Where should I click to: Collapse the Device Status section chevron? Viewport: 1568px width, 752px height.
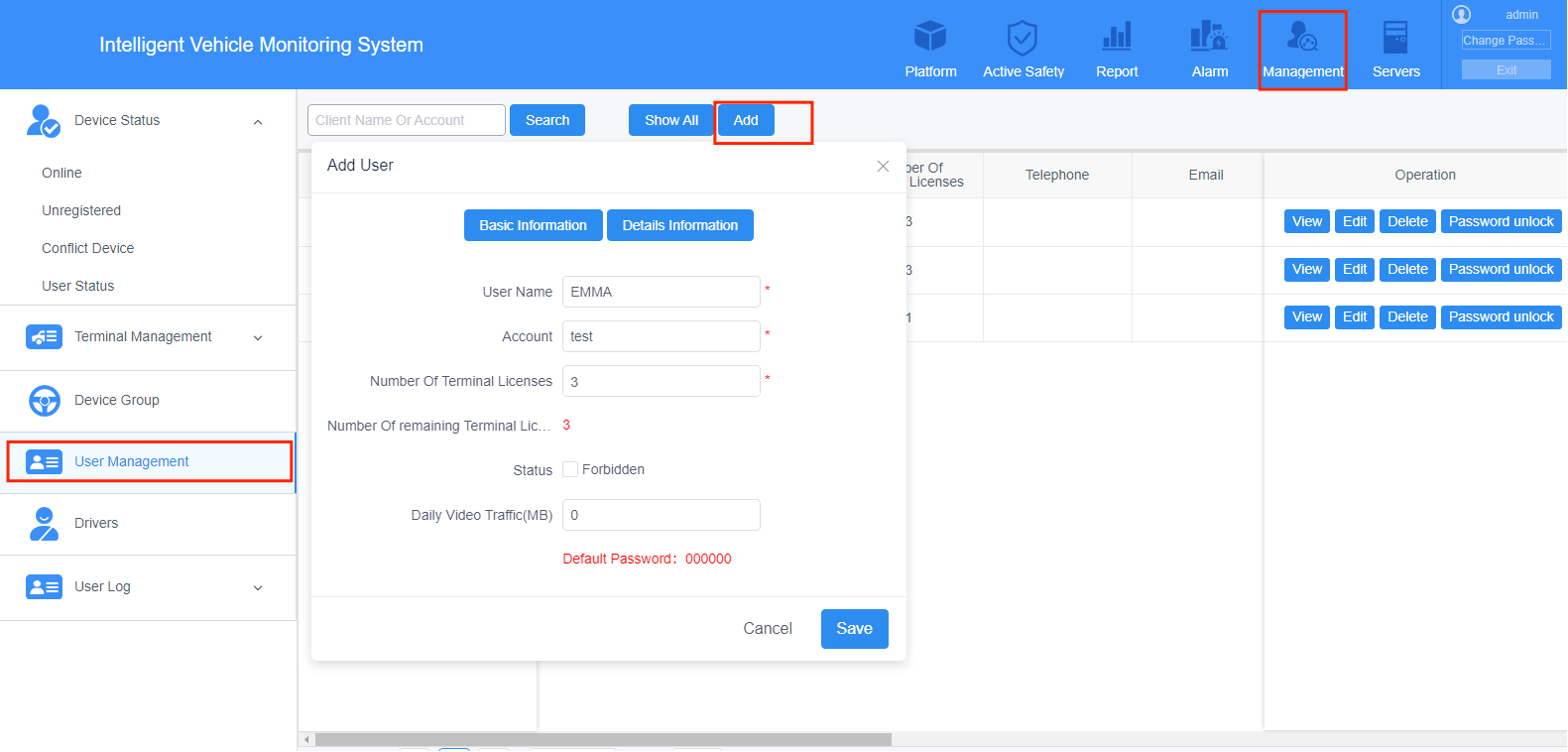258,122
